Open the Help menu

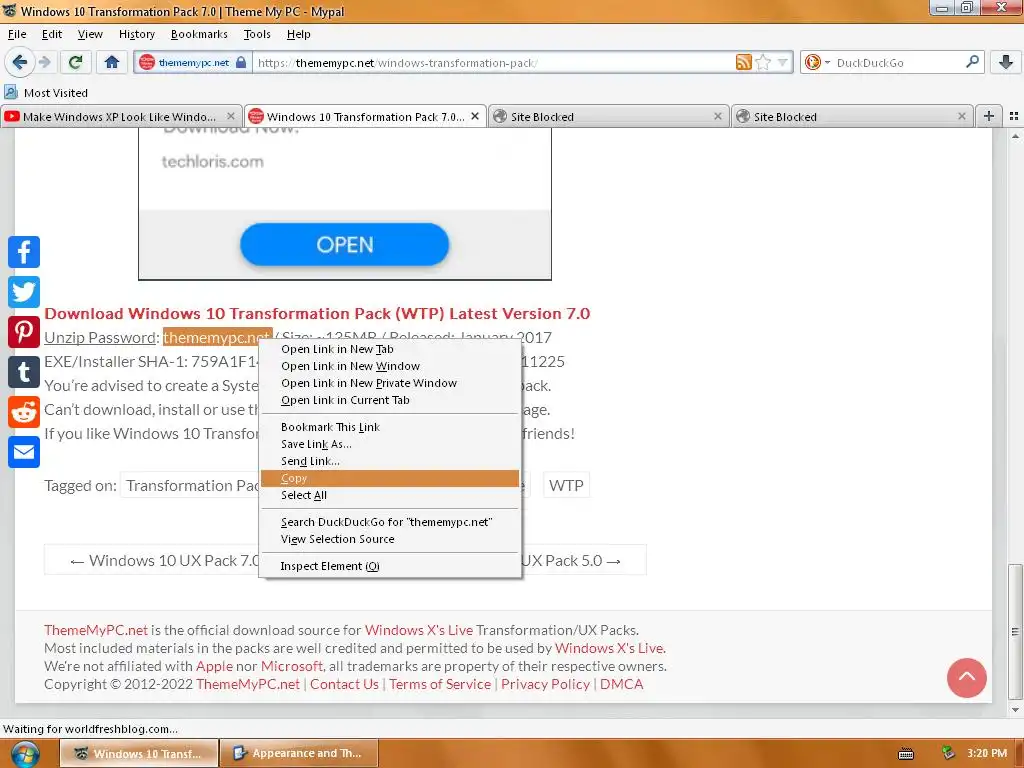coord(298,34)
